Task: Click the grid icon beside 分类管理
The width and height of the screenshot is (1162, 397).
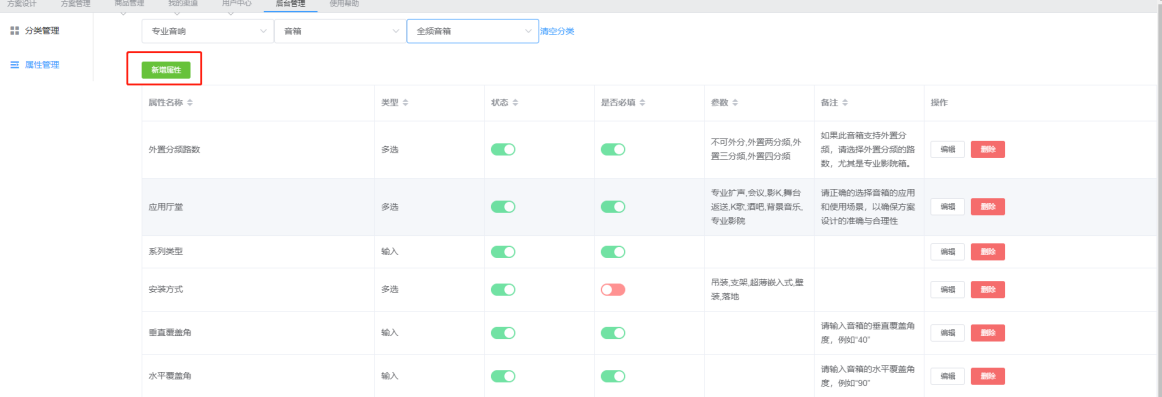Action: tap(15, 31)
